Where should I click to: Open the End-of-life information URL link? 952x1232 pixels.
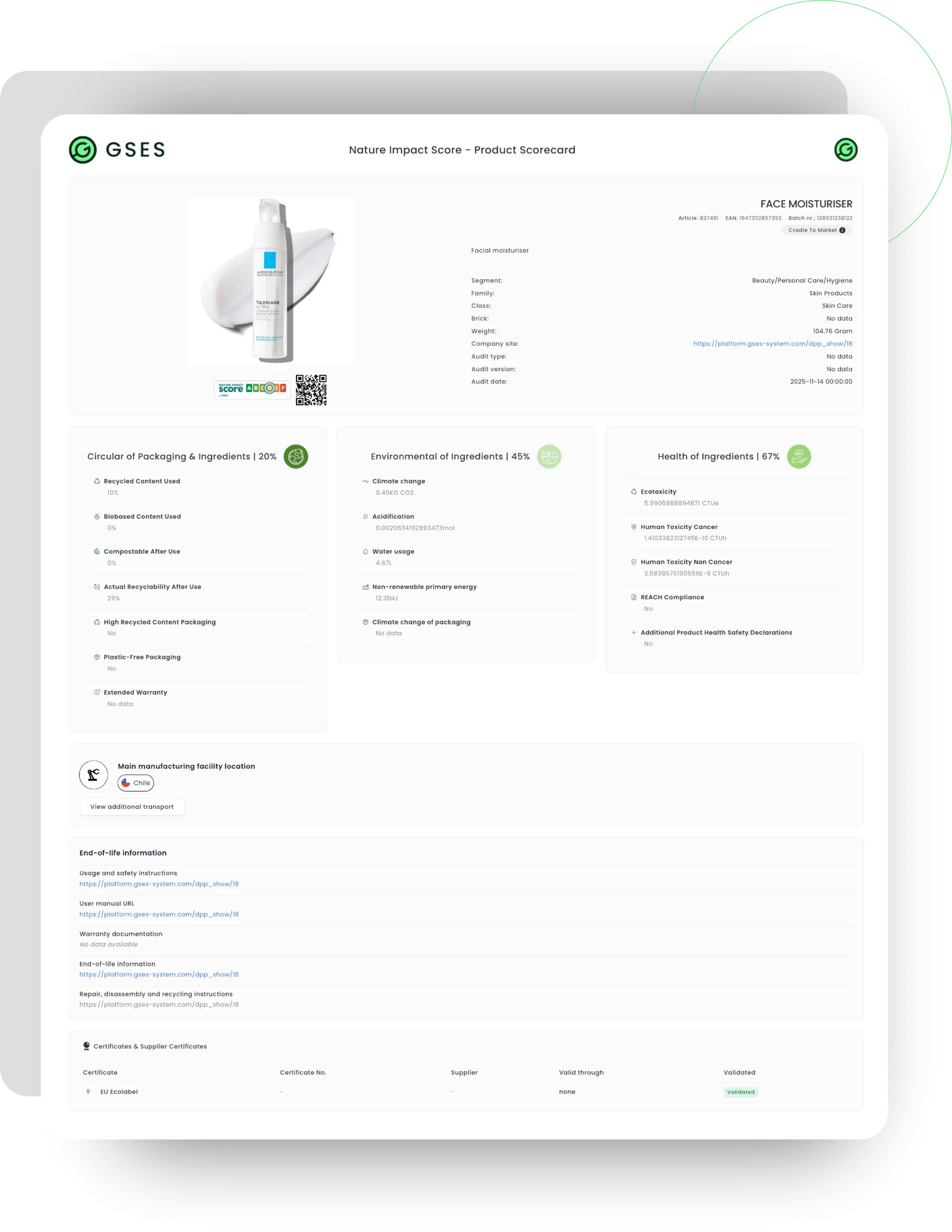(158, 974)
